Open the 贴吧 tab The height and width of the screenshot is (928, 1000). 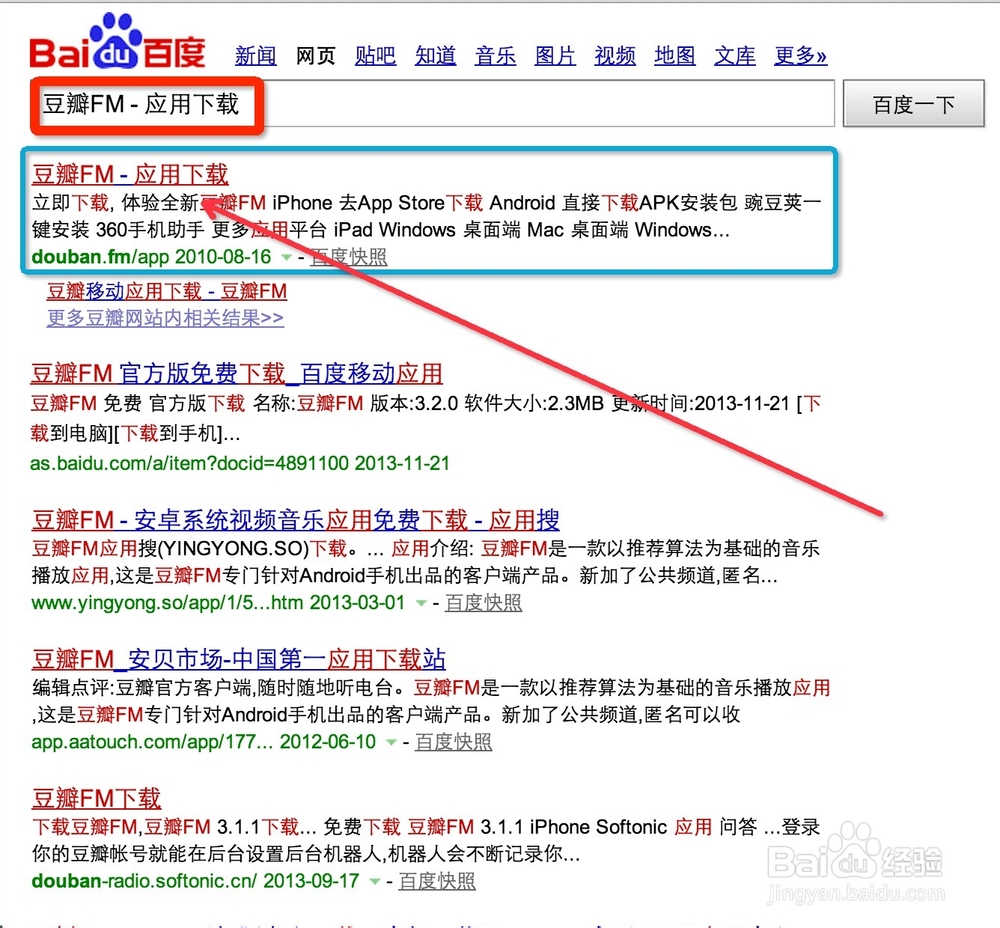(x=375, y=56)
